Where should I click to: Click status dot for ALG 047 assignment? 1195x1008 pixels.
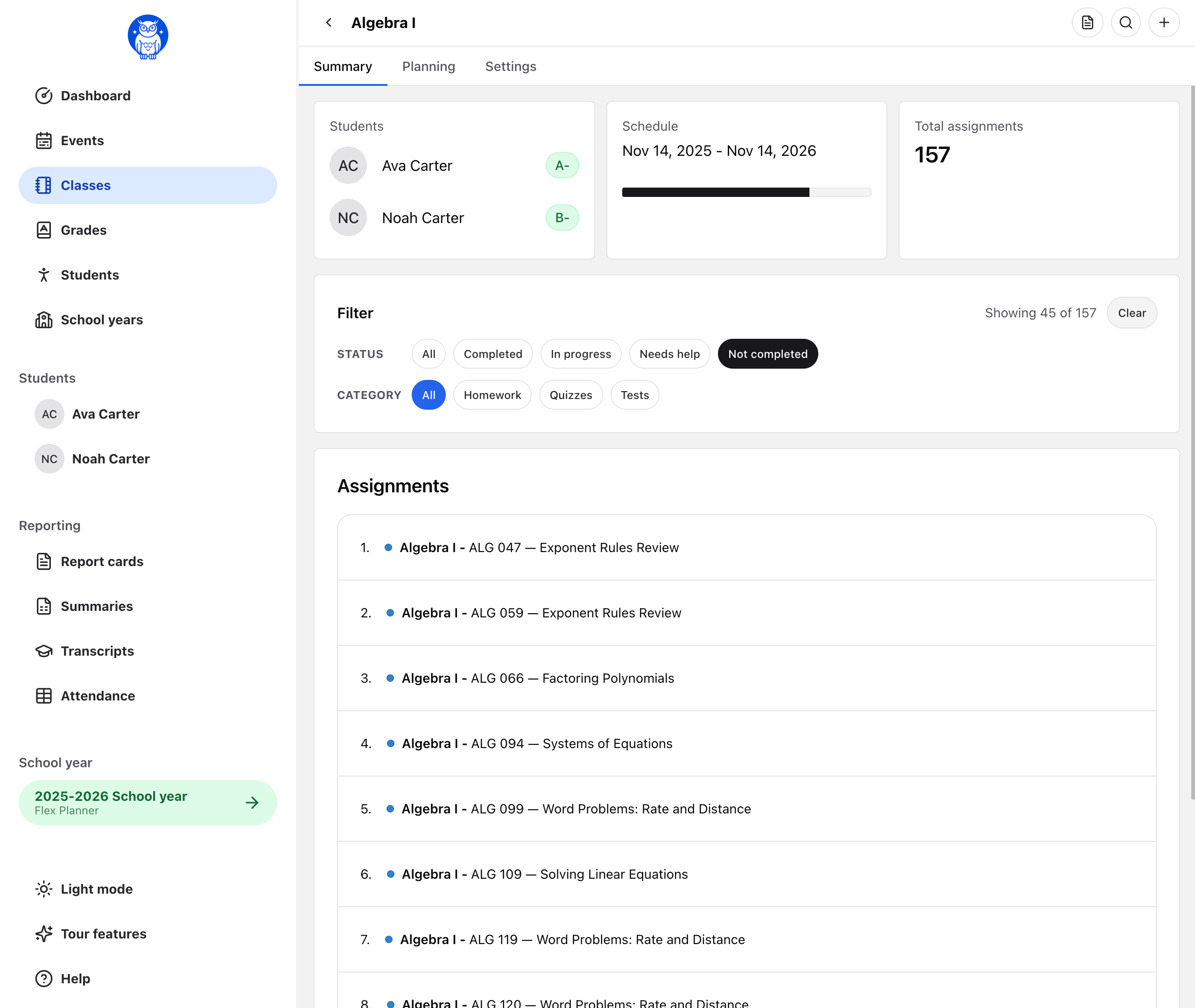389,547
